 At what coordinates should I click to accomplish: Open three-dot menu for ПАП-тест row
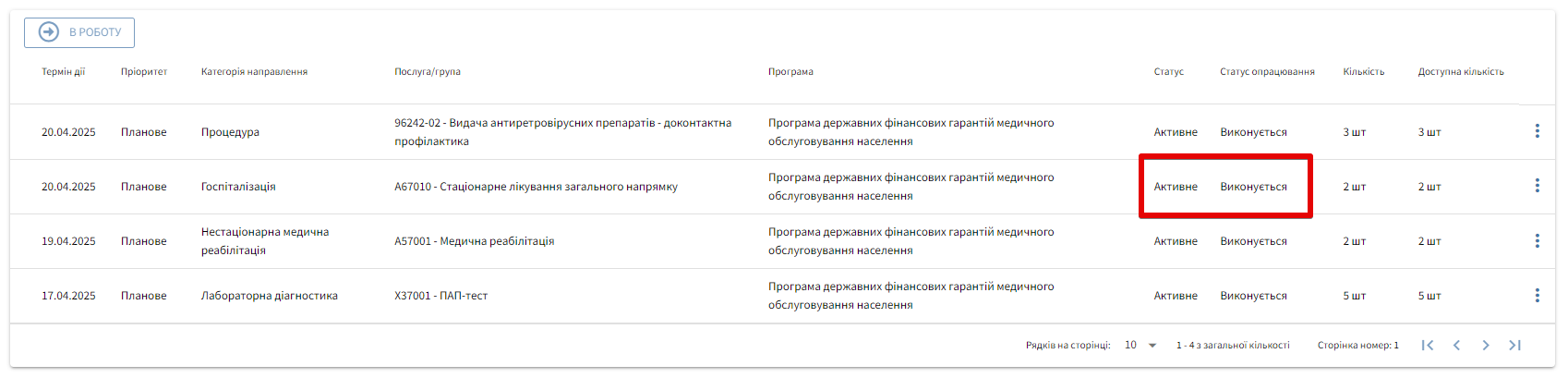pos(1537,295)
